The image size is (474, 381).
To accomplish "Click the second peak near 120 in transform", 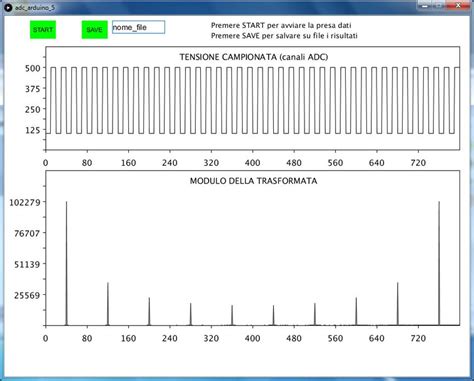I will [108, 304].
